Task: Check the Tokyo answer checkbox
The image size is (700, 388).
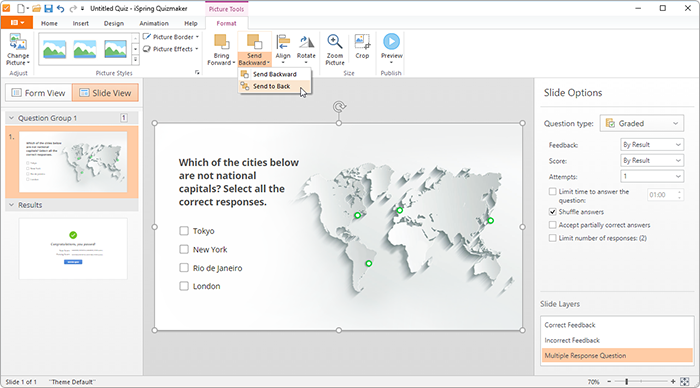Action: coord(184,231)
